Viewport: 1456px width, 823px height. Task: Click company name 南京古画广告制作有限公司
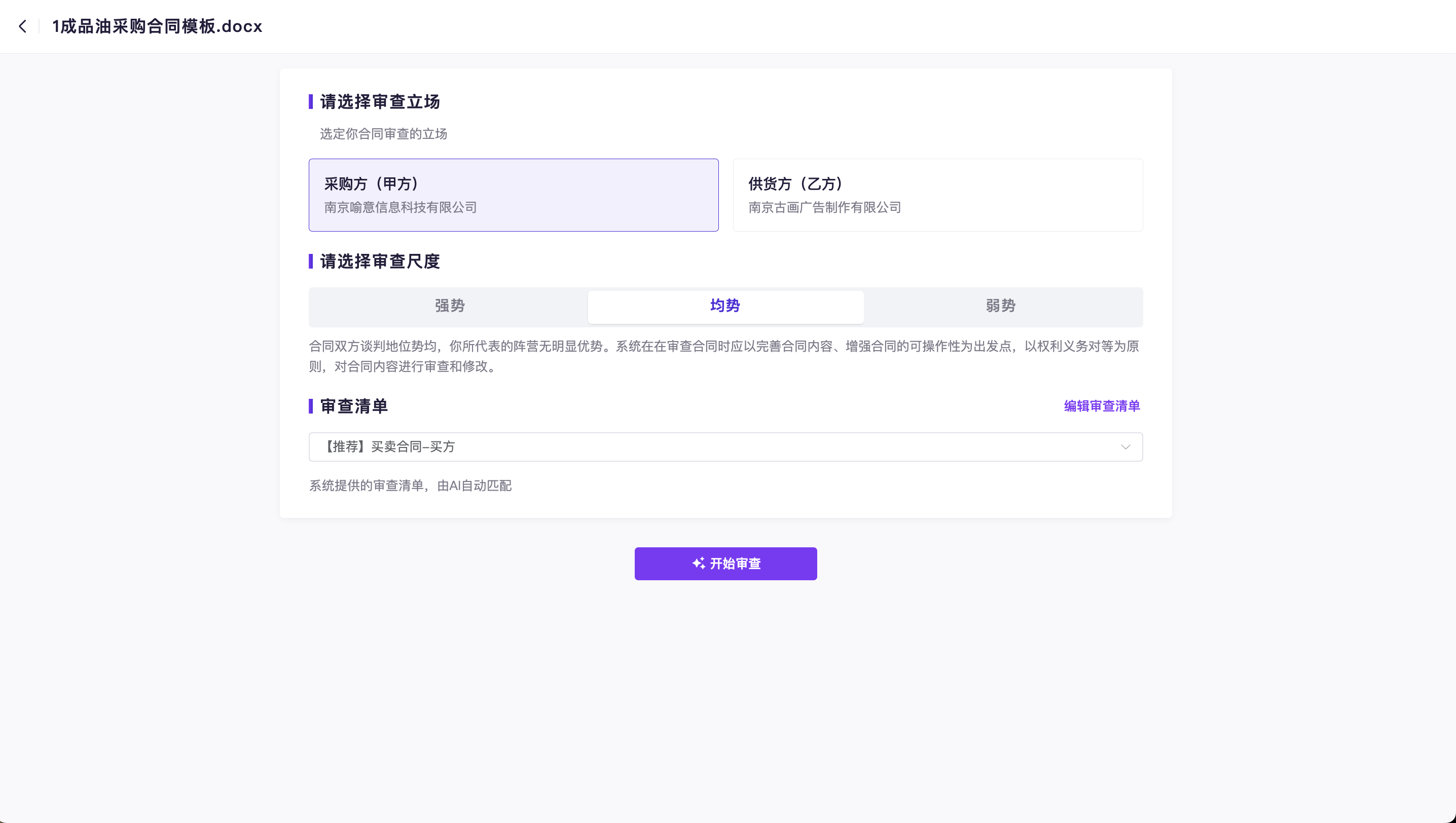(824, 207)
